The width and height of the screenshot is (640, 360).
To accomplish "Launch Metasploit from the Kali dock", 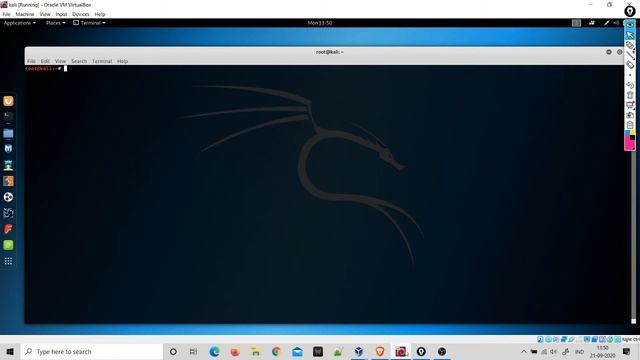I will pos(8,149).
